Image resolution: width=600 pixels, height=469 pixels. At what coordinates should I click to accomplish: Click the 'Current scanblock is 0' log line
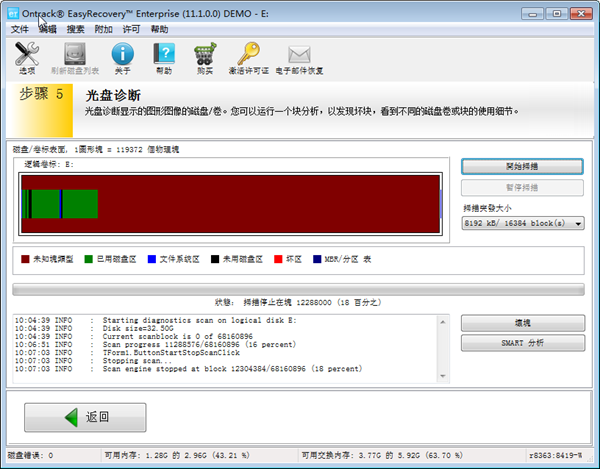coord(134,337)
